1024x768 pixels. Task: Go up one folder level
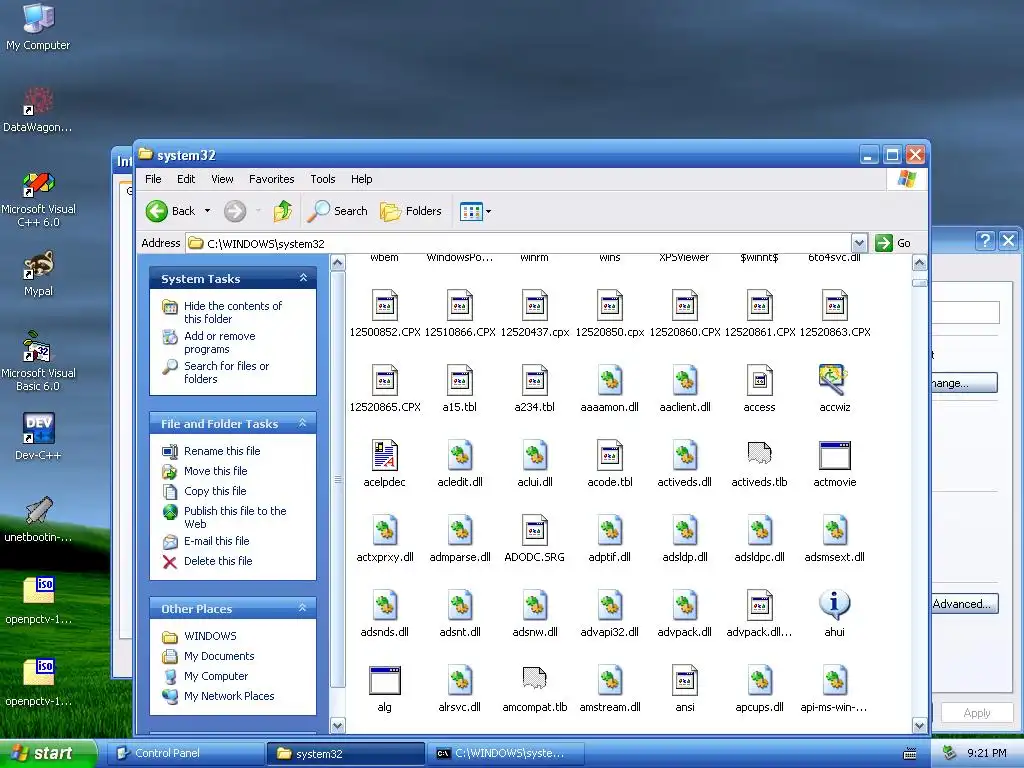click(x=283, y=211)
